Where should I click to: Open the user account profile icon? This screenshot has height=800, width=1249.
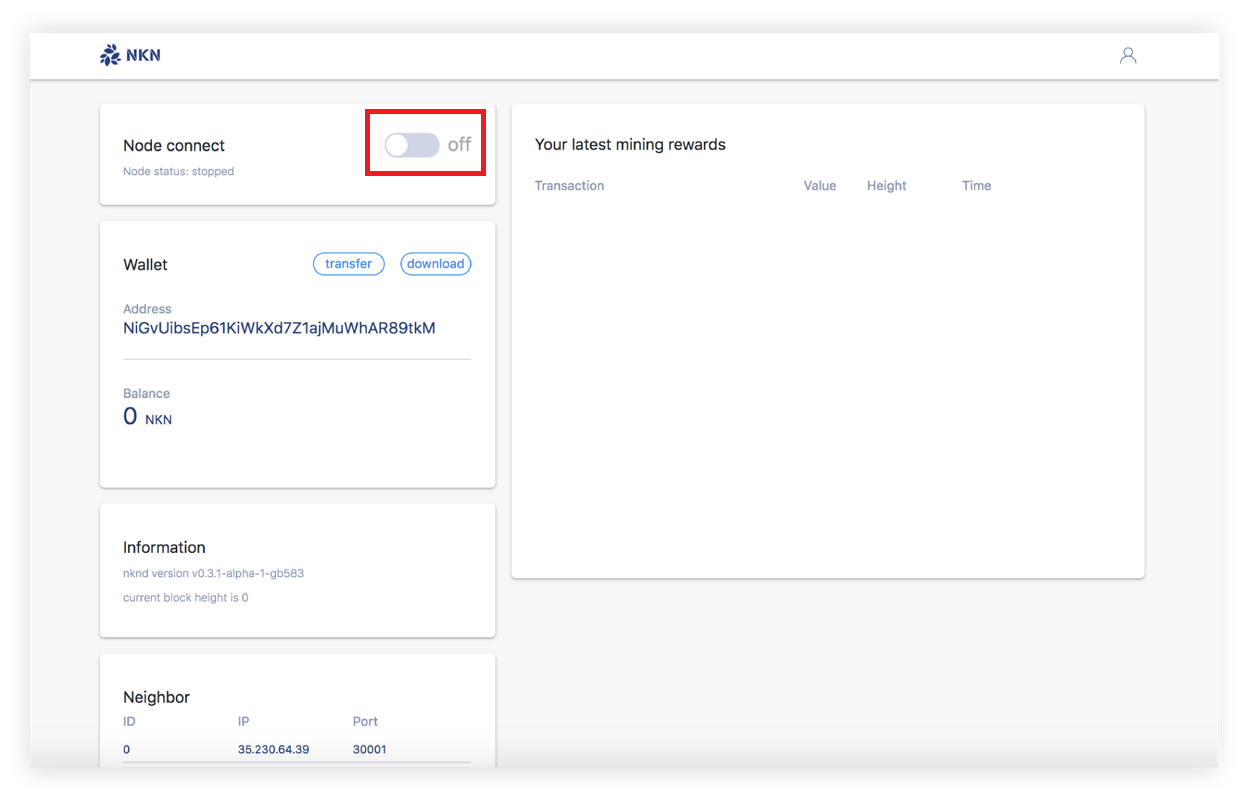(x=1128, y=56)
